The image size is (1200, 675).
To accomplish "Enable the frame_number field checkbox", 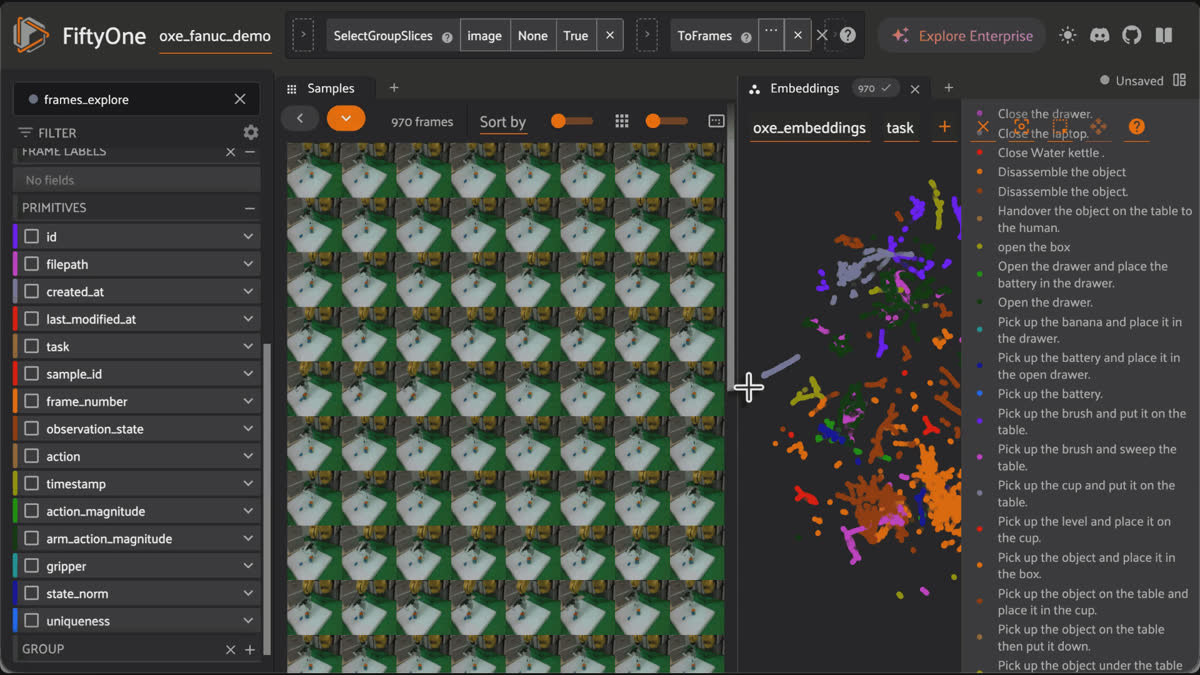I will pyautogui.click(x=32, y=401).
